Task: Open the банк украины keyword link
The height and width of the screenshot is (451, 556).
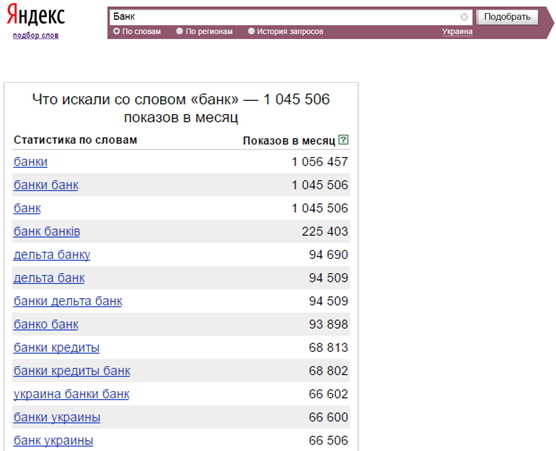Action: pyautogui.click(x=54, y=440)
